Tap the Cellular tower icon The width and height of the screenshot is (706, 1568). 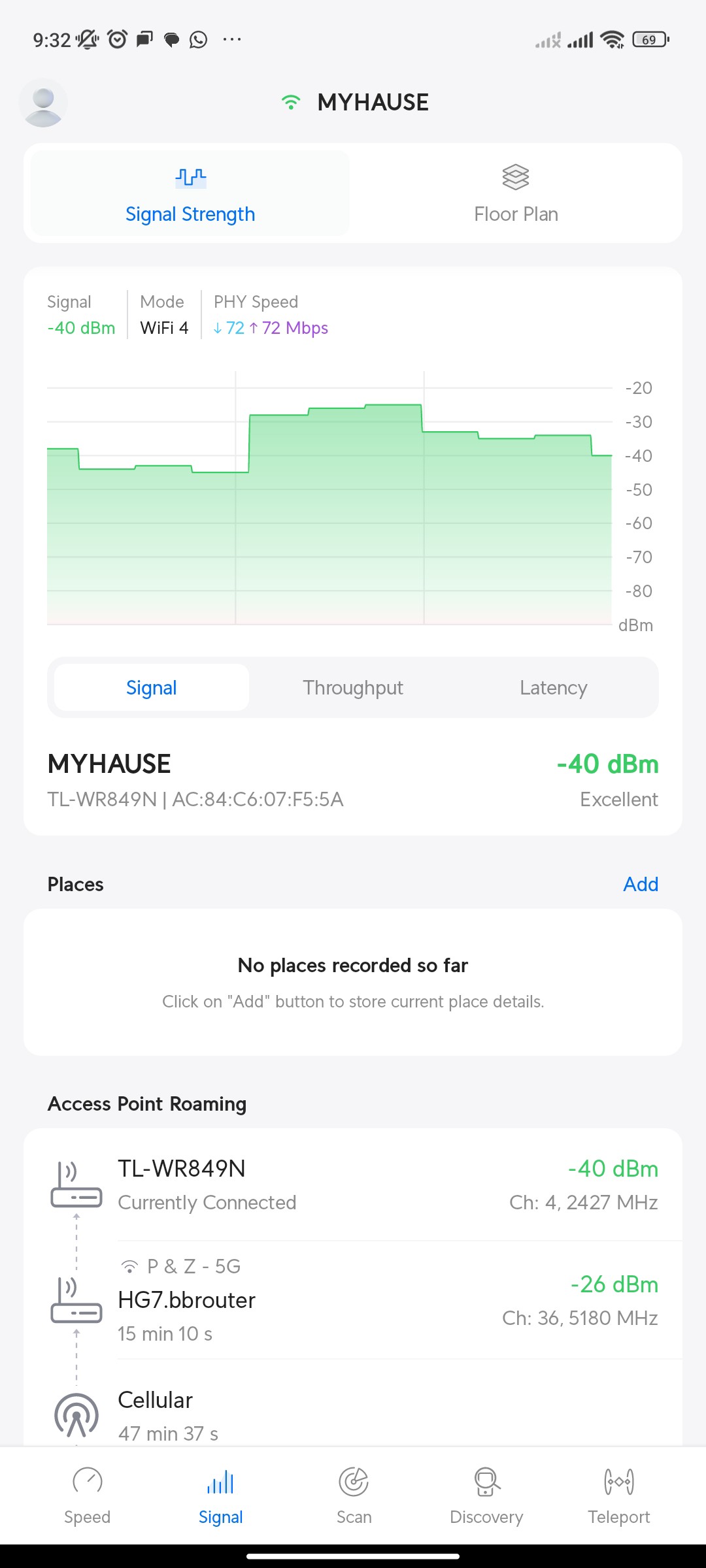click(76, 1415)
